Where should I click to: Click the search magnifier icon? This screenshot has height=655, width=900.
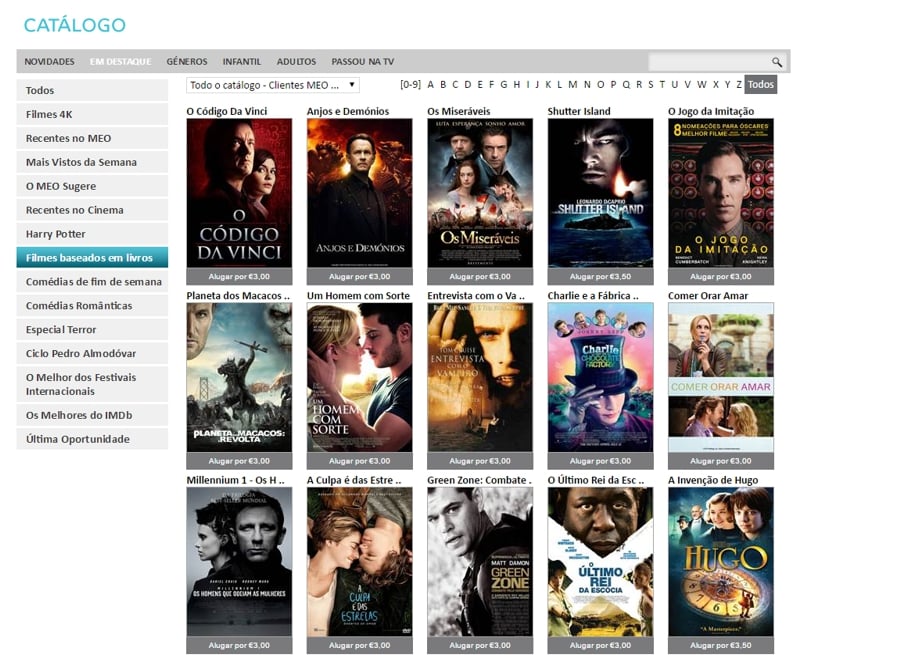tap(777, 62)
